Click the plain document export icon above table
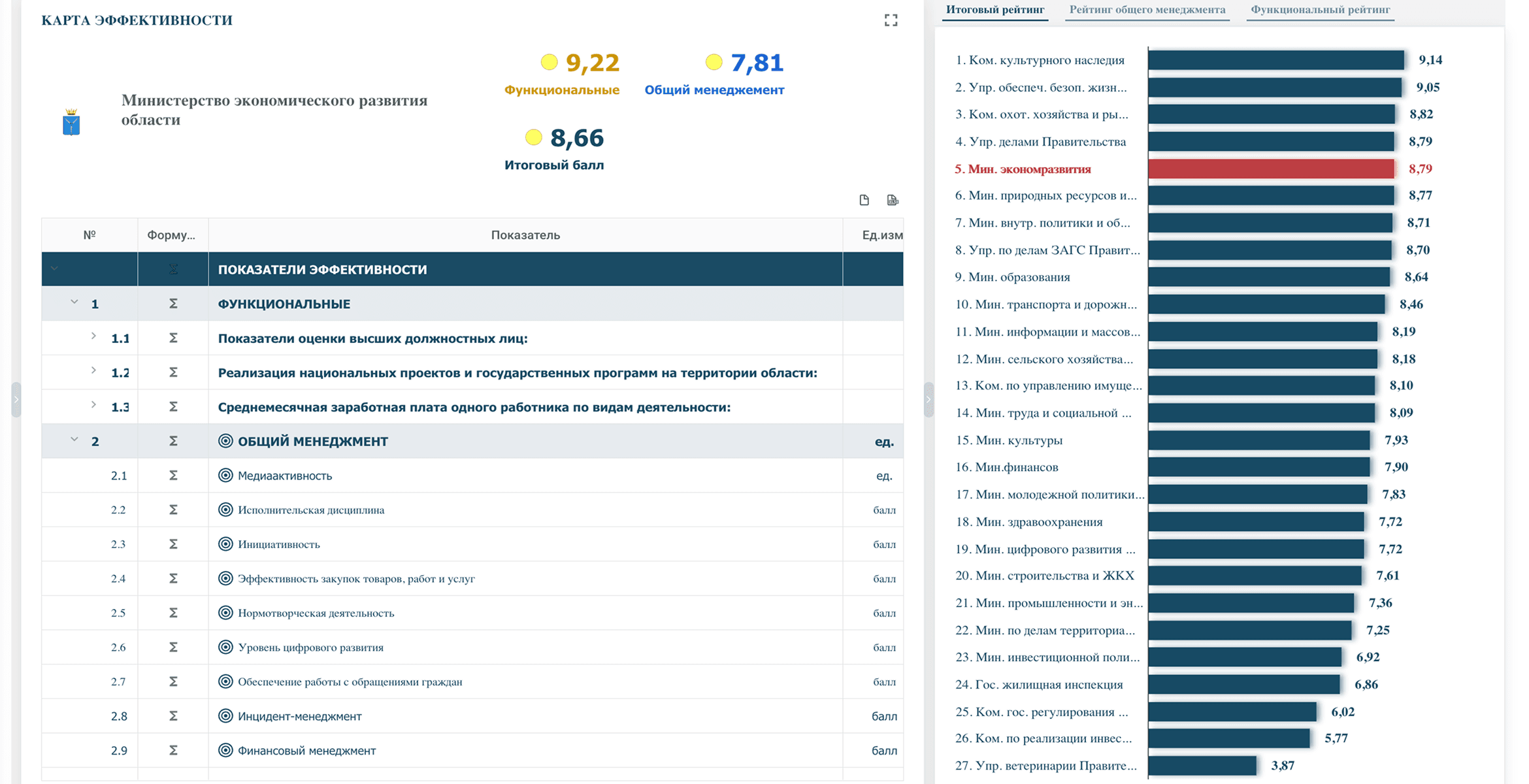 (x=864, y=200)
